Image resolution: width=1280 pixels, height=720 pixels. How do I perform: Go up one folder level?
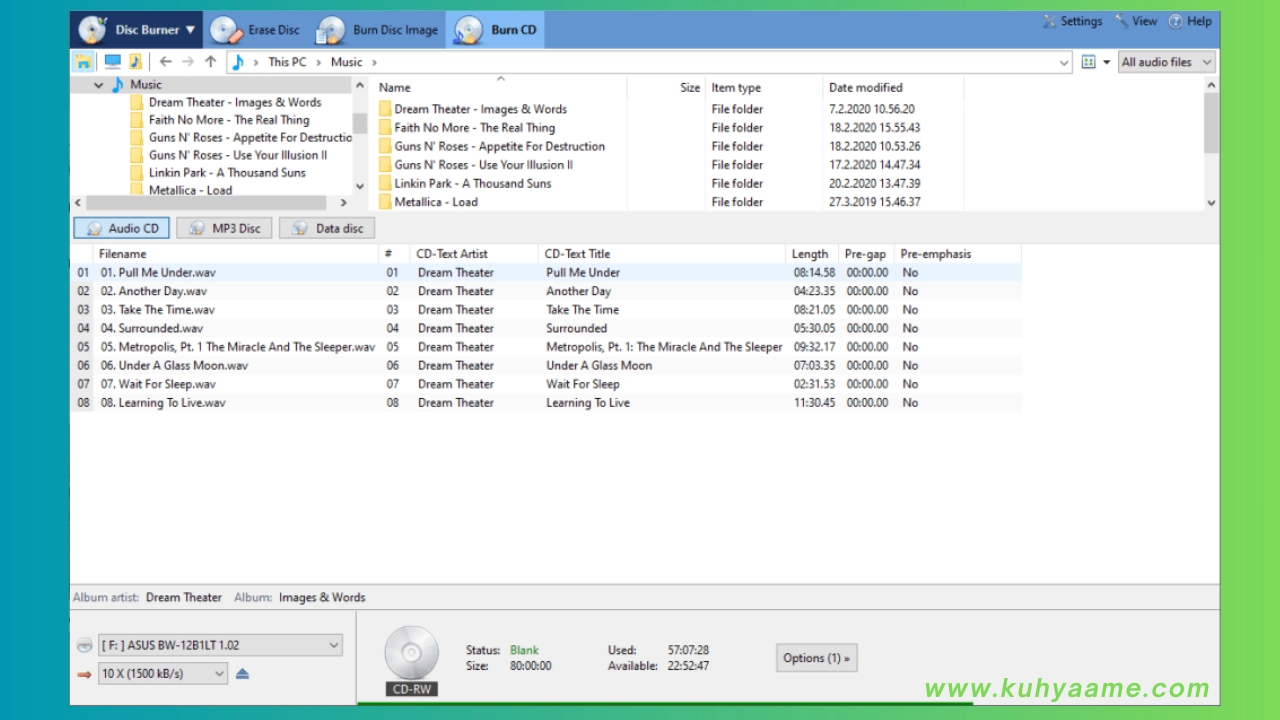click(210, 62)
